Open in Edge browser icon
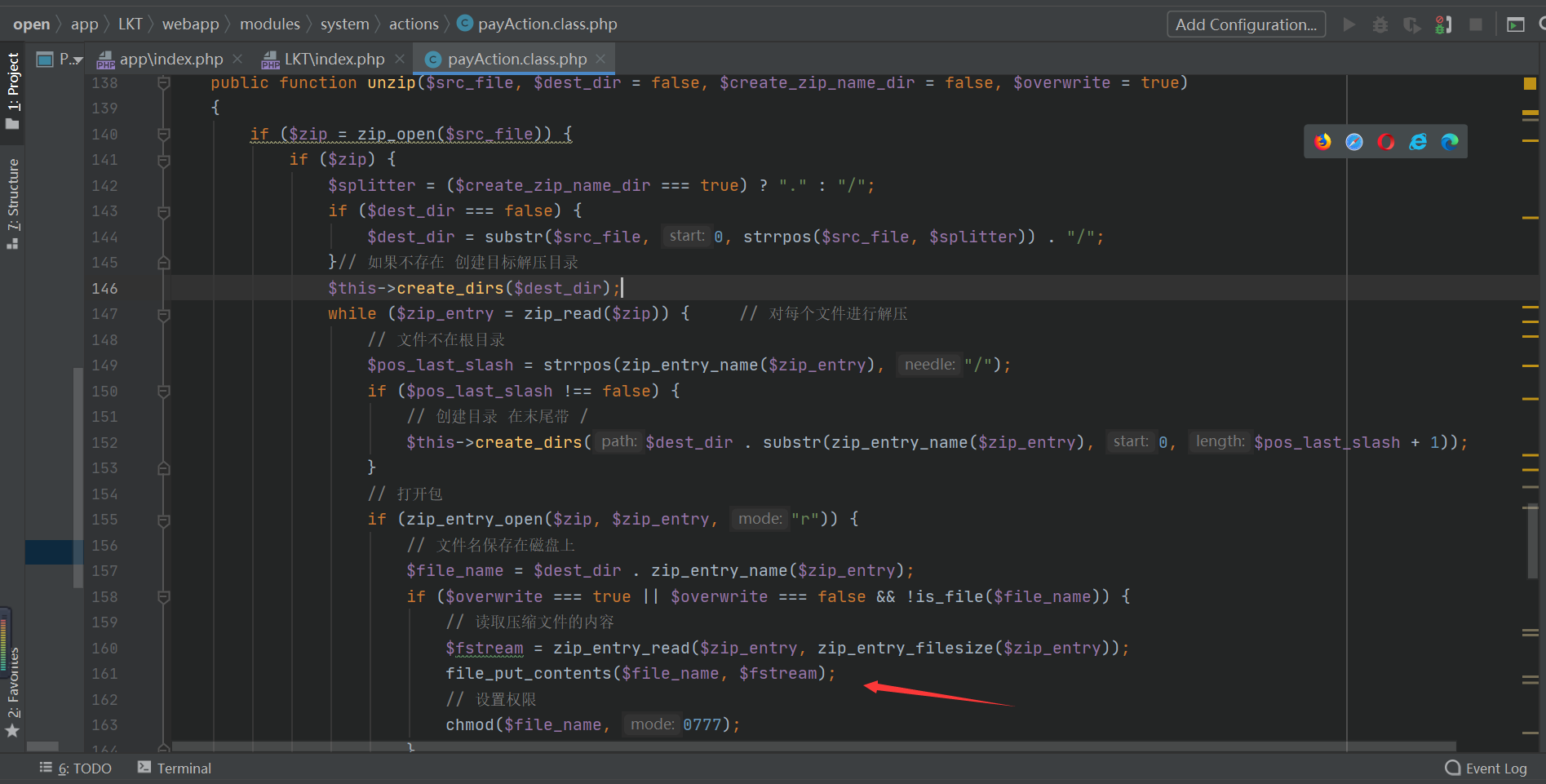Screen dimensions: 1546x784 1450,142
